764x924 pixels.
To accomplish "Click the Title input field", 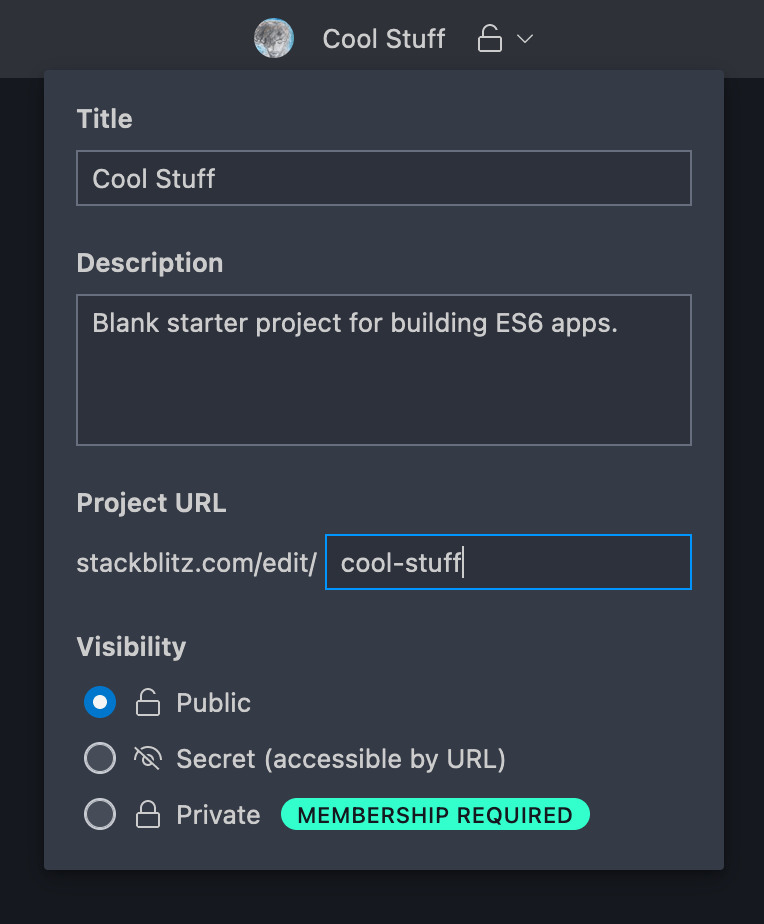I will (384, 178).
